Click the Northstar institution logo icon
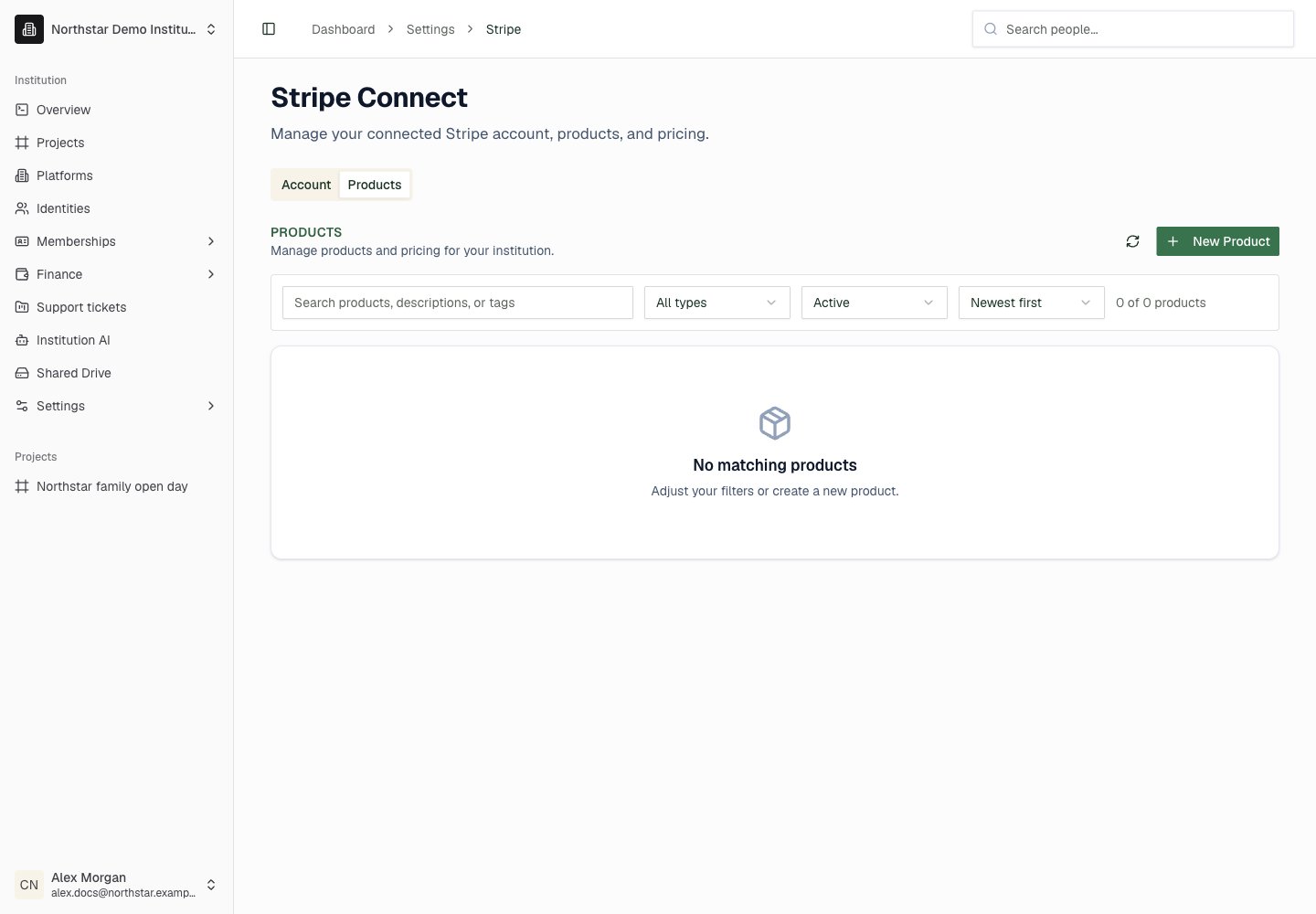The width and height of the screenshot is (1316, 914). point(29,29)
